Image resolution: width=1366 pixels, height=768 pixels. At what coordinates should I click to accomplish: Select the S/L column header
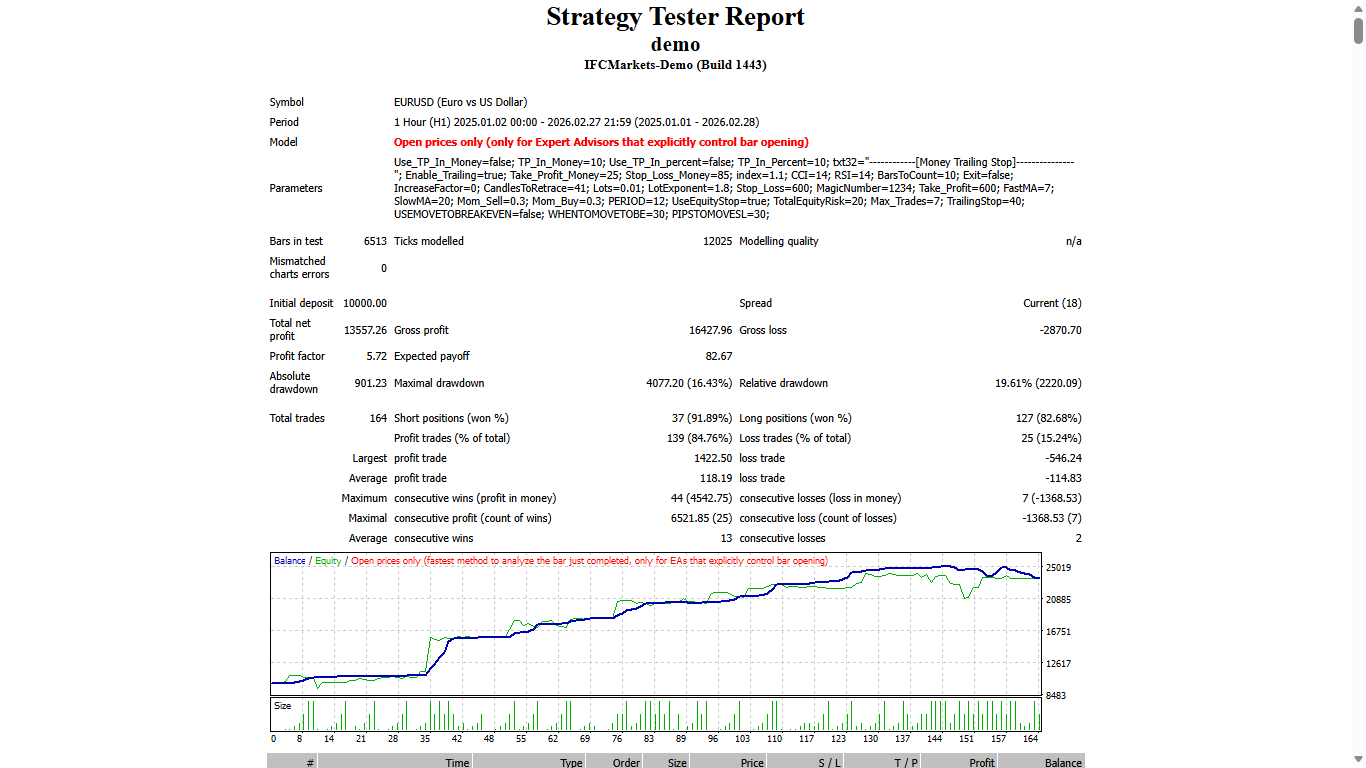(829, 761)
